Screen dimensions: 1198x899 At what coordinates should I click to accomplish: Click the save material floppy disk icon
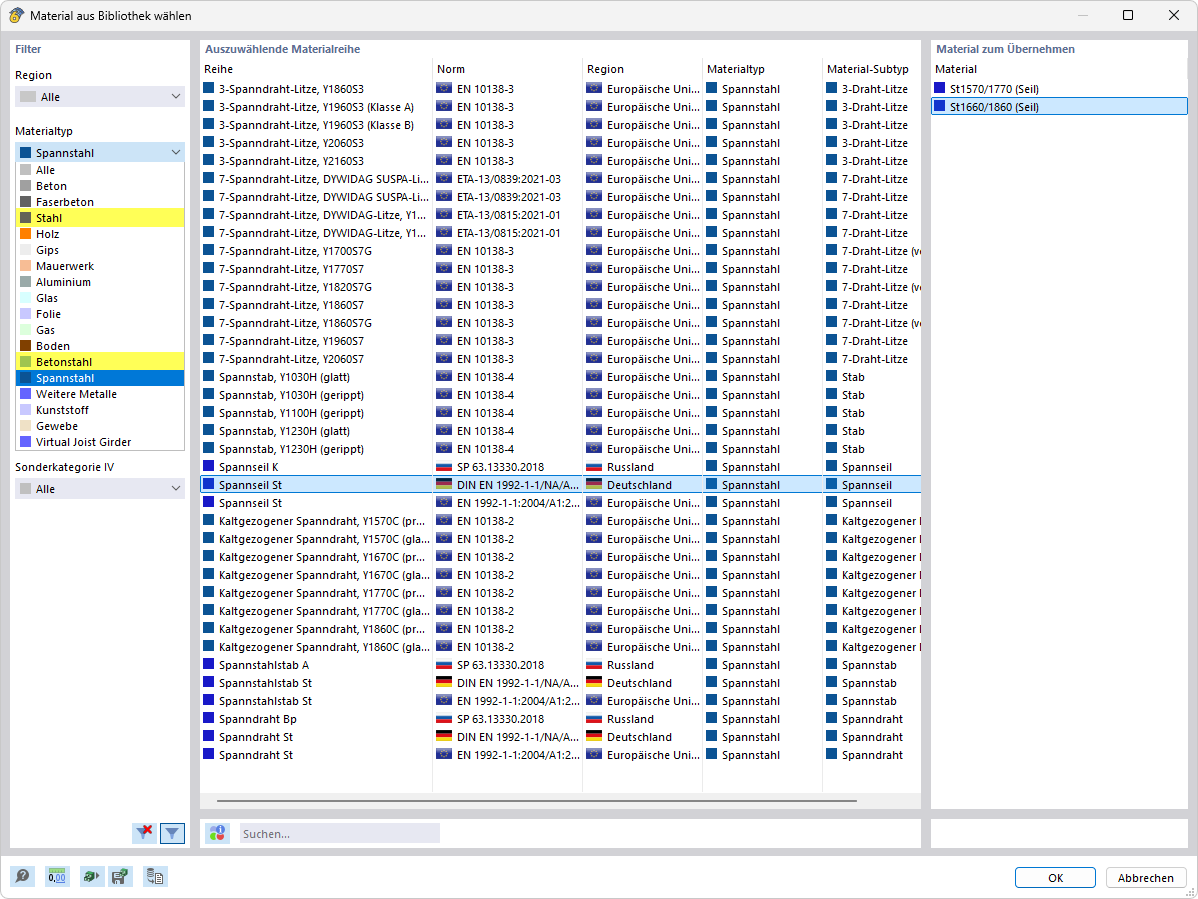[x=120, y=876]
